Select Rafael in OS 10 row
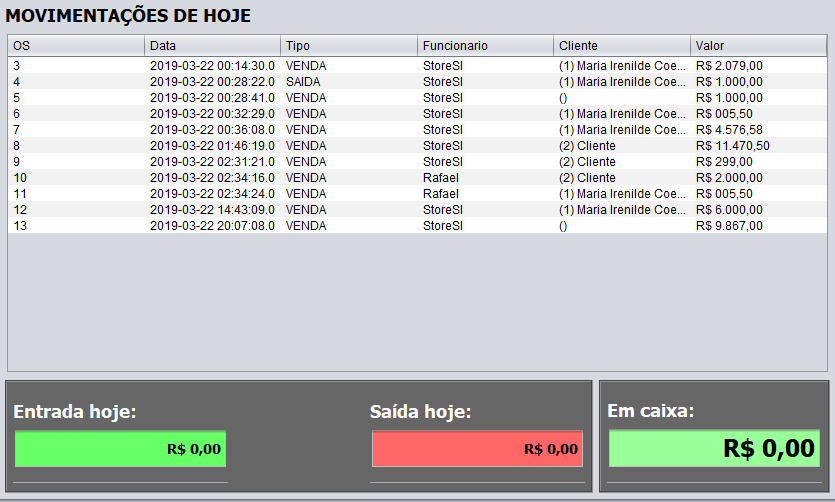Image resolution: width=835 pixels, height=502 pixels. coord(441,177)
